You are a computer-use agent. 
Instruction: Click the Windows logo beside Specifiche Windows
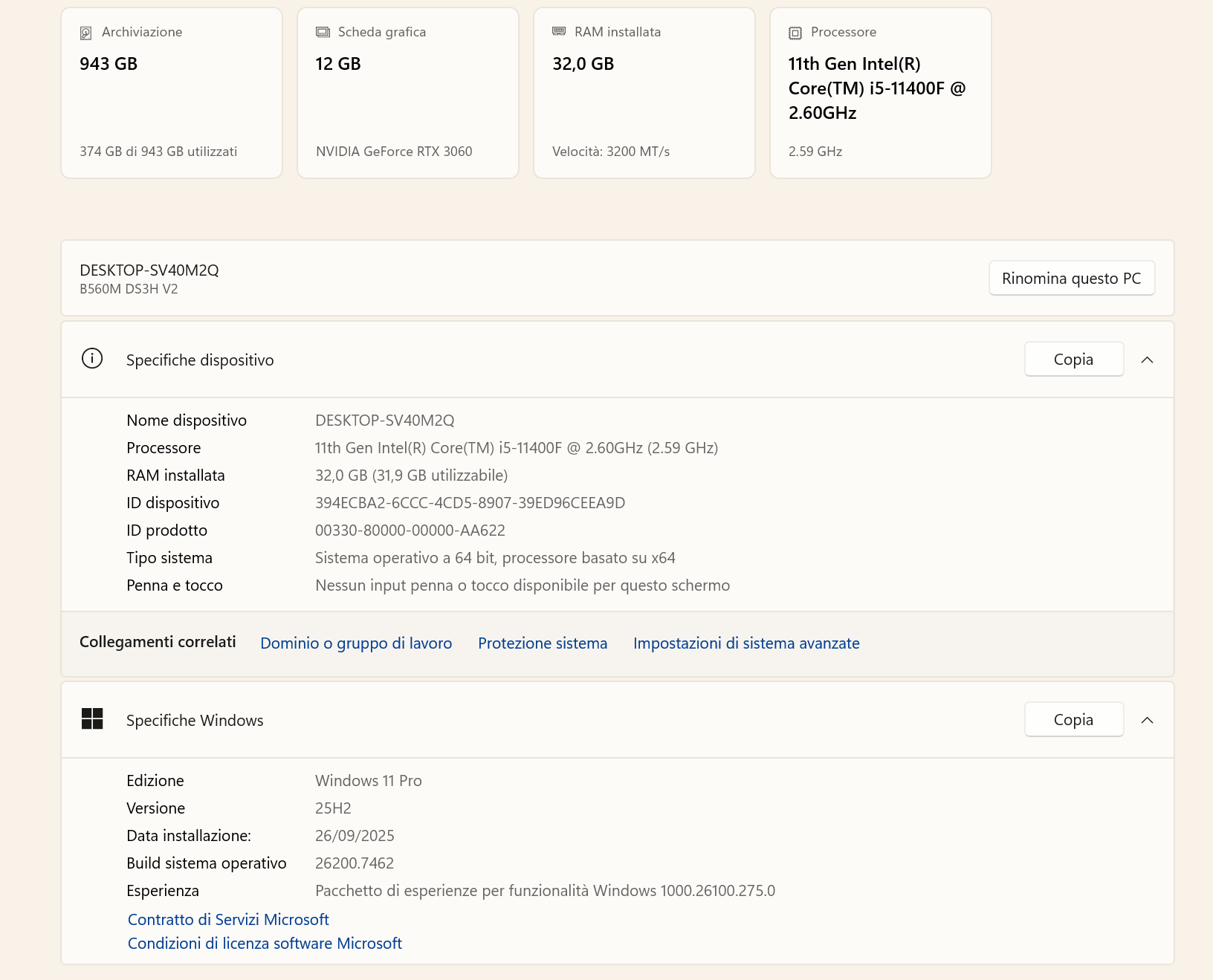[x=92, y=719]
